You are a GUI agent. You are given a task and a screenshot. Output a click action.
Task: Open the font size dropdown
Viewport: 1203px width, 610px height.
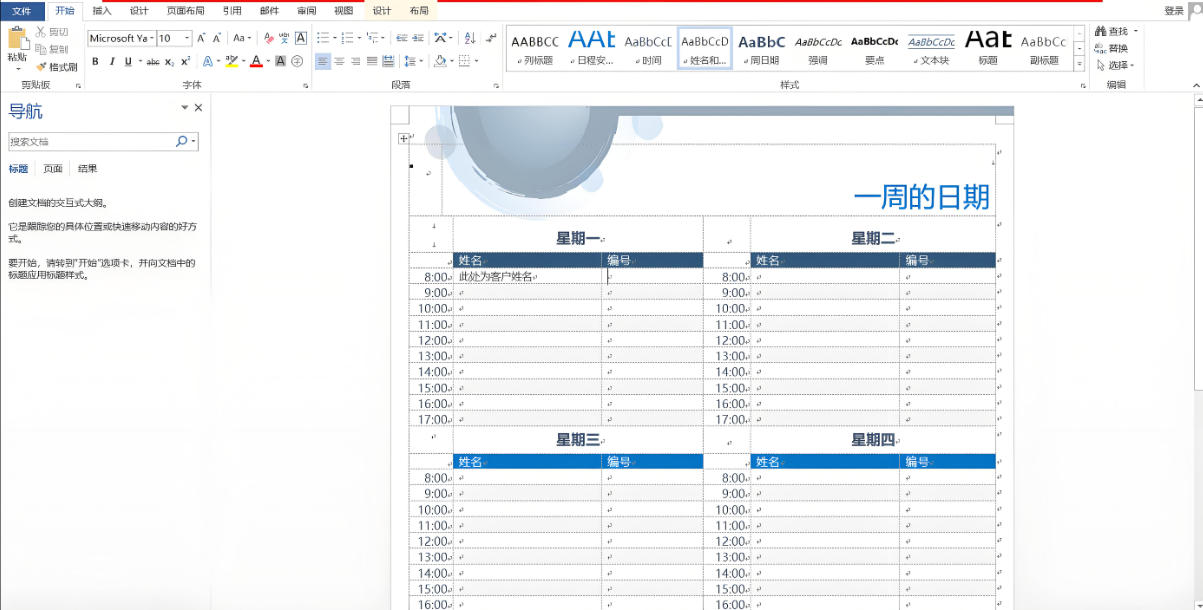(187, 38)
